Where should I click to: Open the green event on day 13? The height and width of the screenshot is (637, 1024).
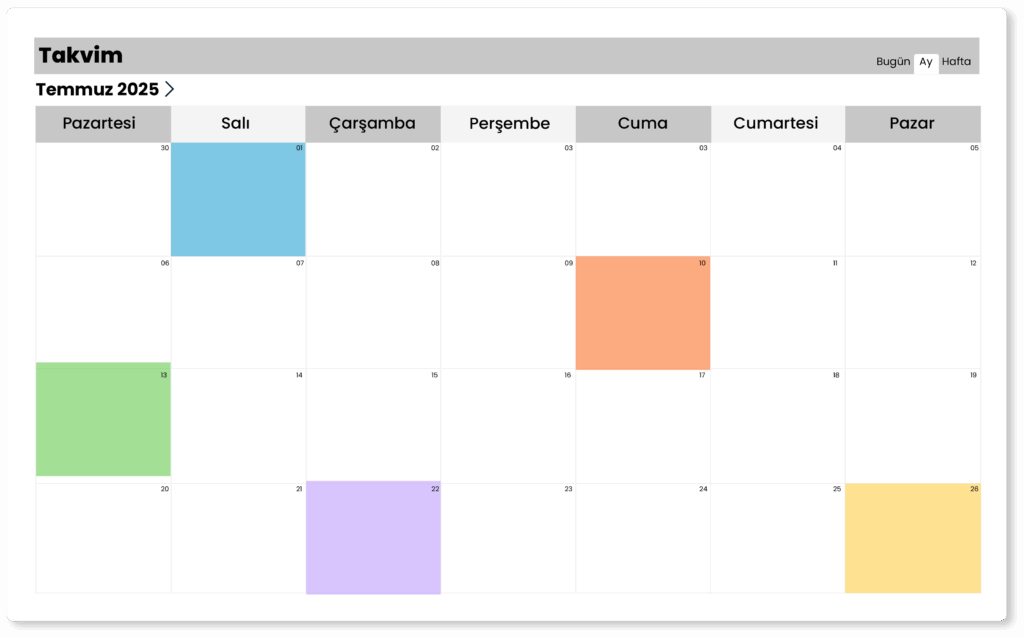[103, 419]
